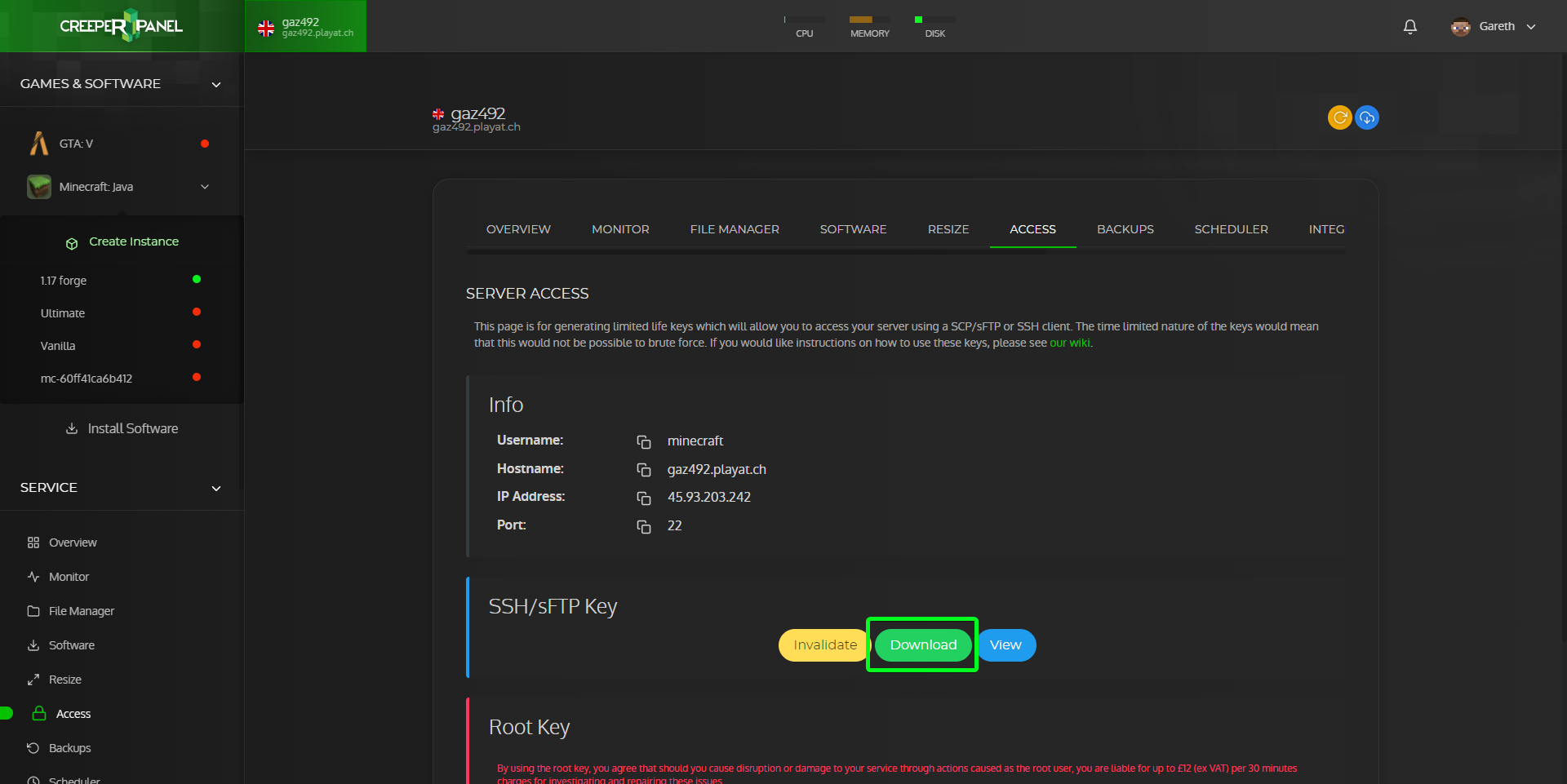This screenshot has height=784, width=1567.
Task: Click the IP address 45.93.203.242
Action: coord(709,498)
